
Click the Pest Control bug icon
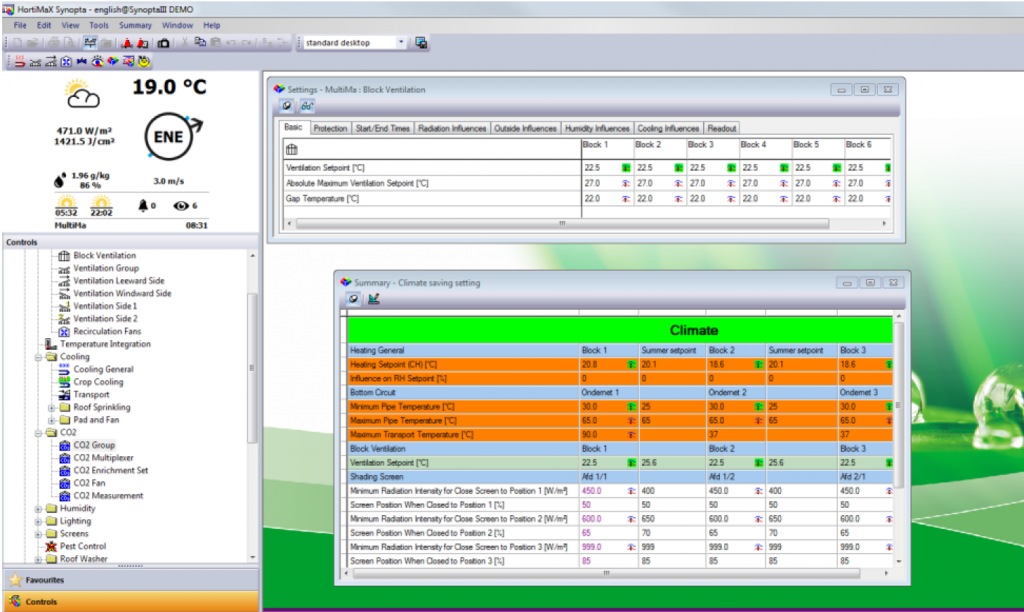51,546
